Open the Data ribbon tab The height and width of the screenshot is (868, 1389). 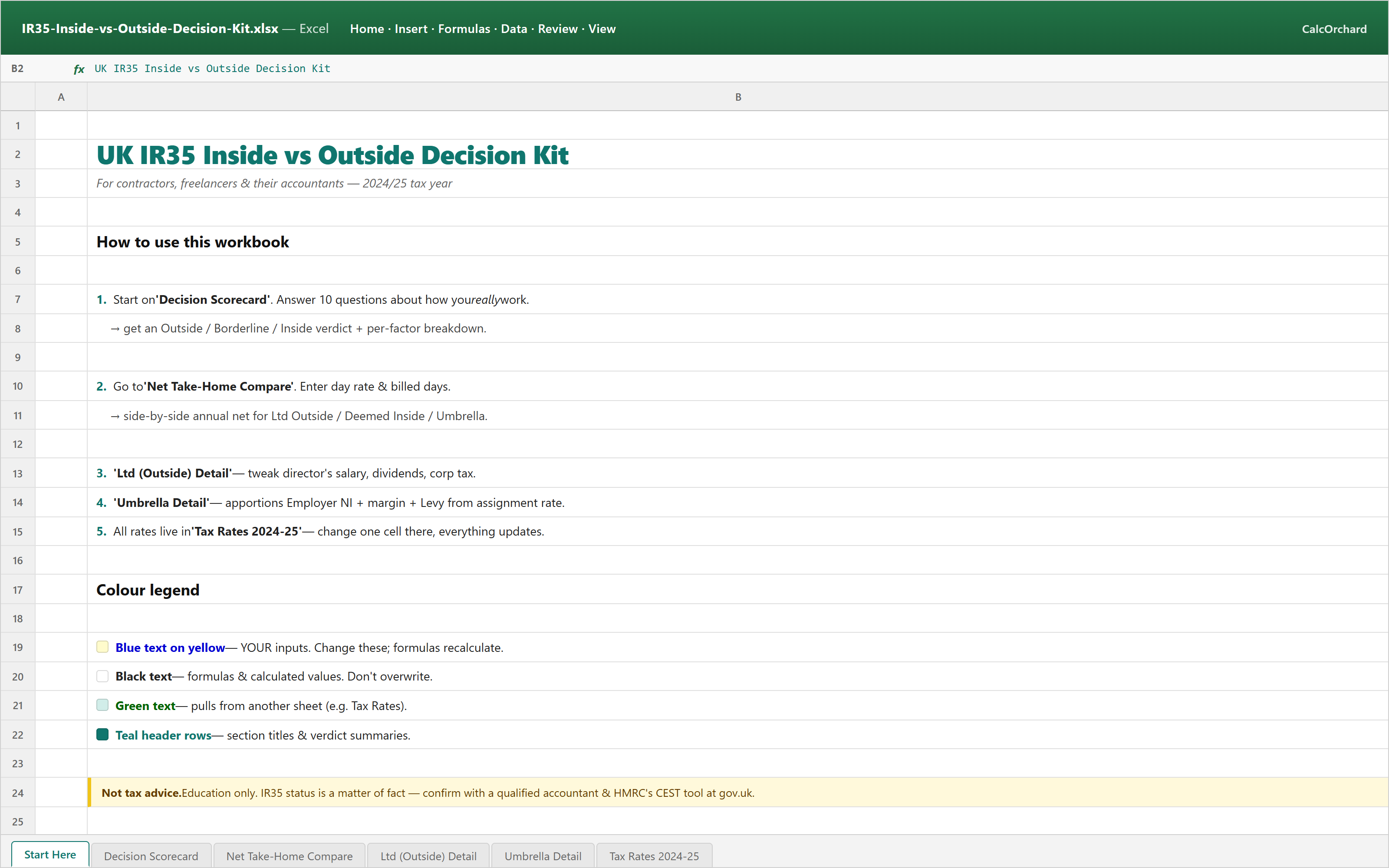pyautogui.click(x=513, y=29)
